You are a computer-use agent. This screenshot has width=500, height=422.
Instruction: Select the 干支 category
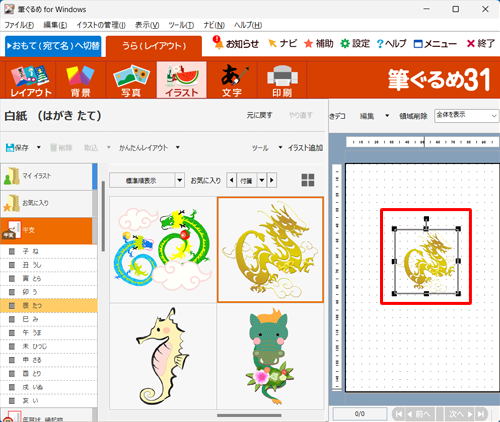click(x=46, y=230)
